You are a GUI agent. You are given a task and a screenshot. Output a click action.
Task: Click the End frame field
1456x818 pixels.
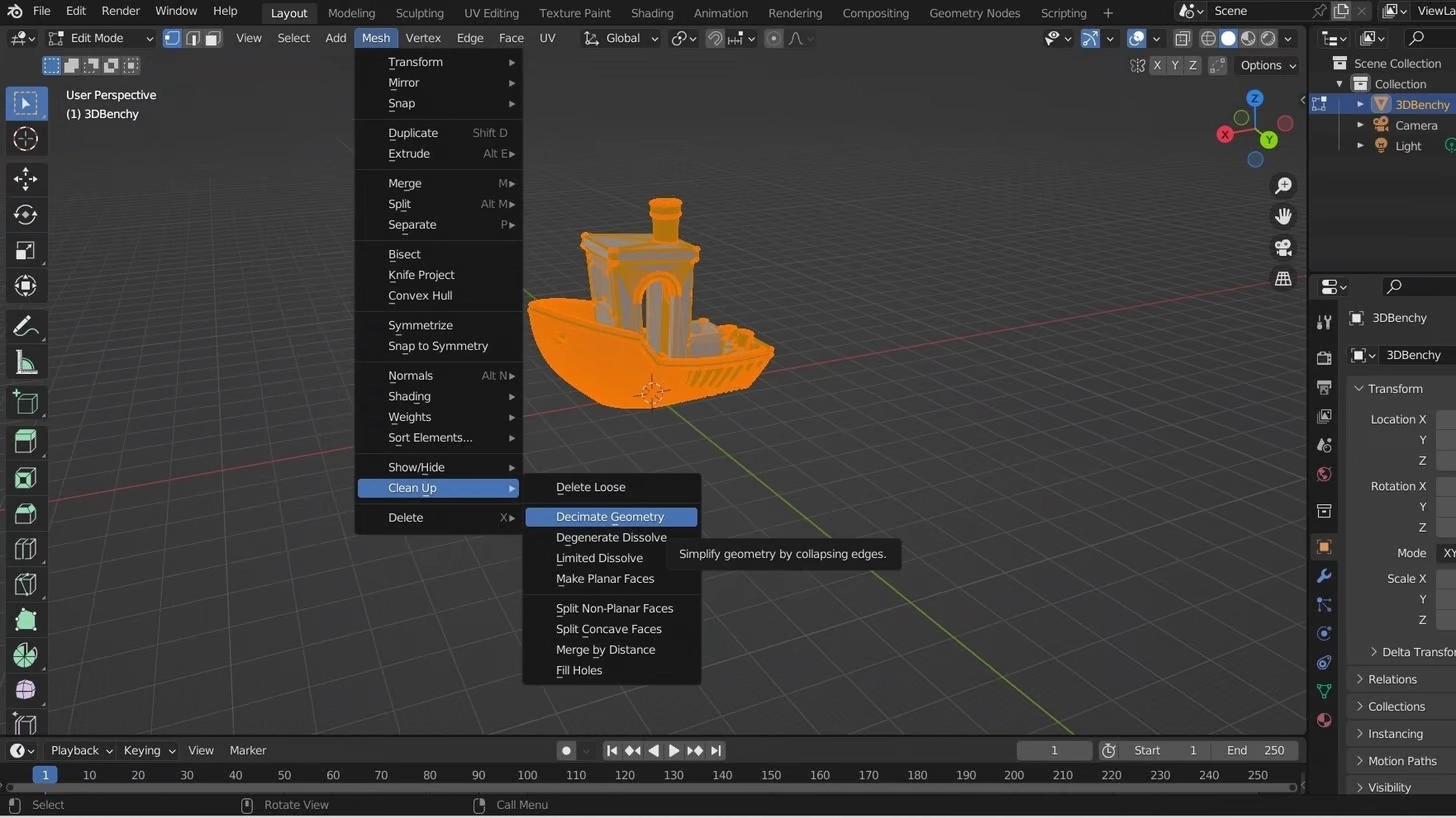coord(1254,750)
